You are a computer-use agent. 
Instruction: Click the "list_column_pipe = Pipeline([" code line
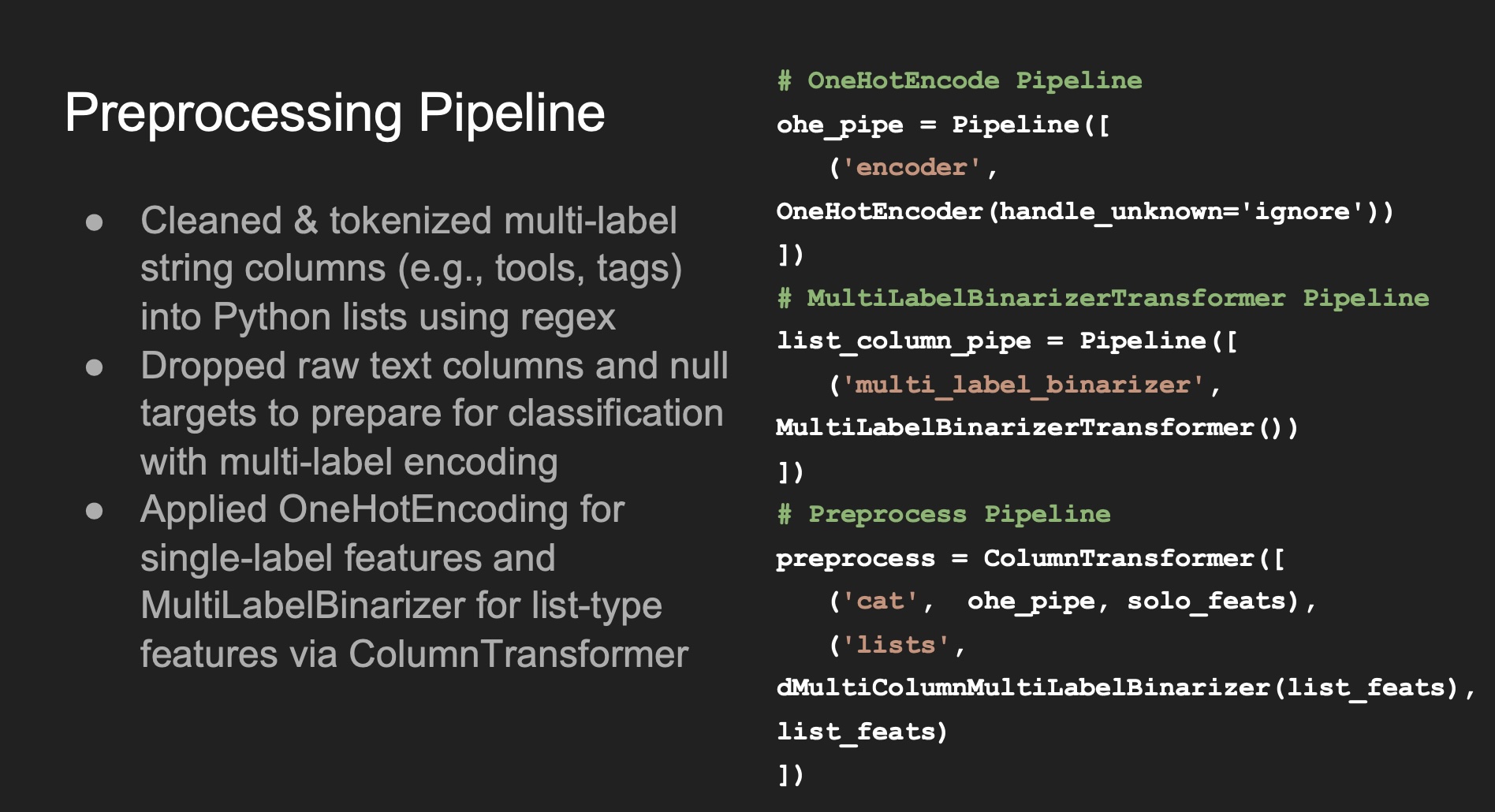click(1007, 341)
